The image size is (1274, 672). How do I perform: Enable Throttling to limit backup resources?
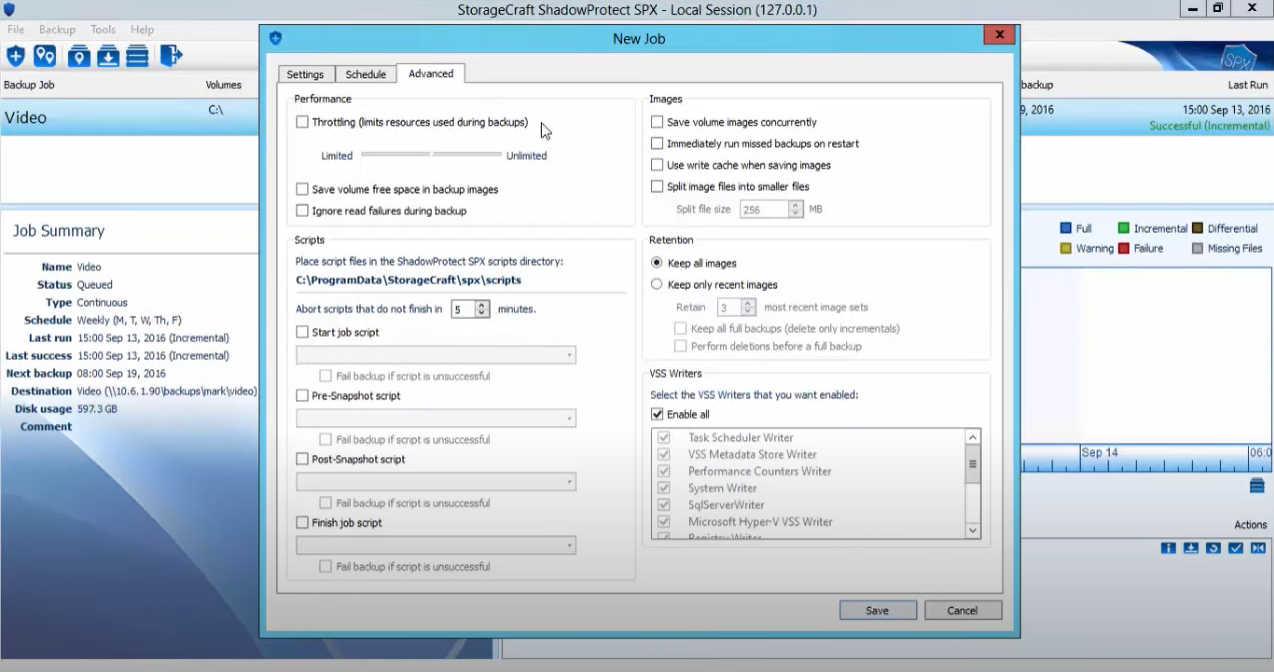[x=302, y=121]
